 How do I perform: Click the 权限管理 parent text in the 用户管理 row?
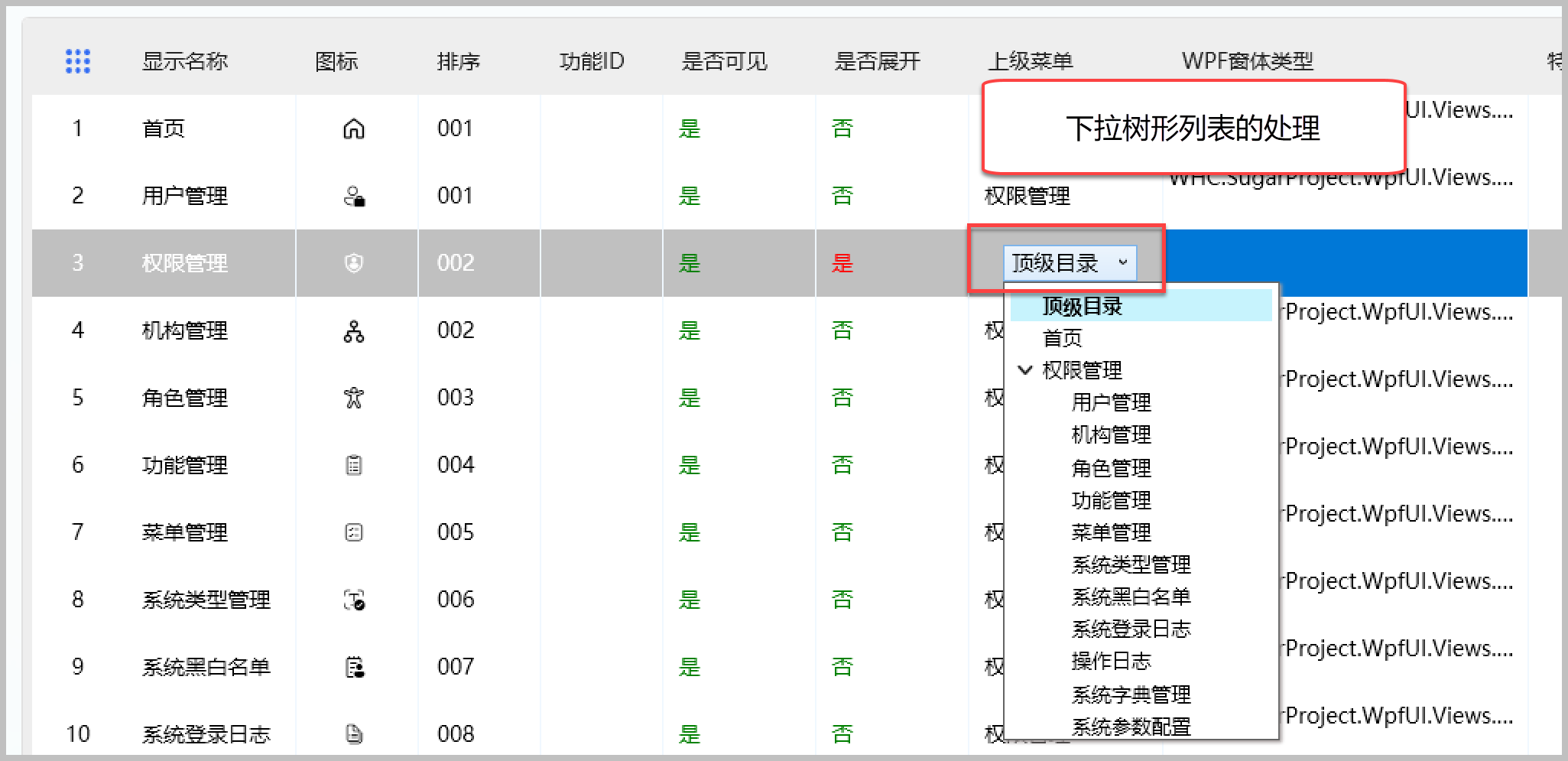click(x=1027, y=196)
